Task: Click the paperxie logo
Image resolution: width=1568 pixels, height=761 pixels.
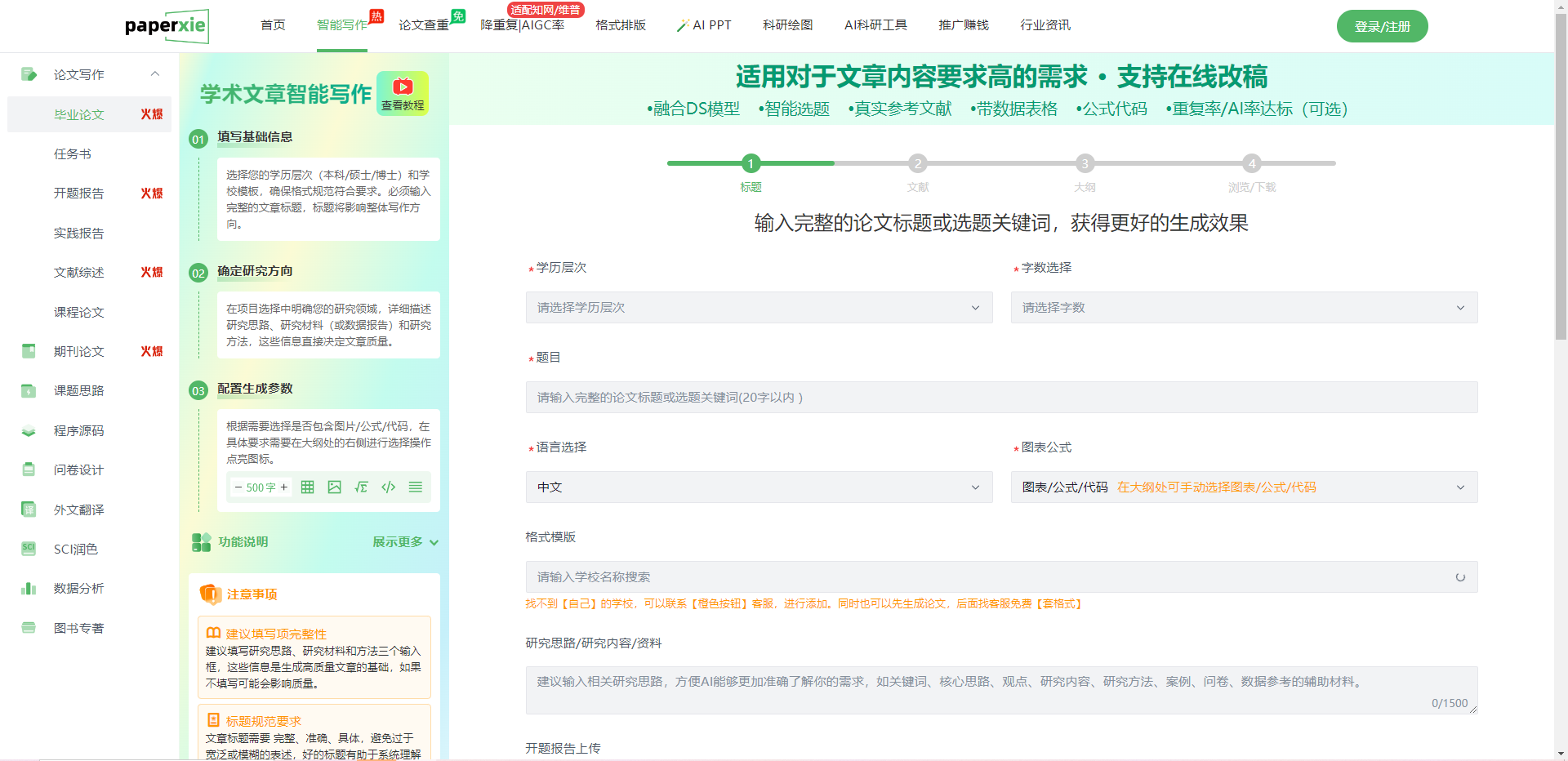Action: (167, 26)
